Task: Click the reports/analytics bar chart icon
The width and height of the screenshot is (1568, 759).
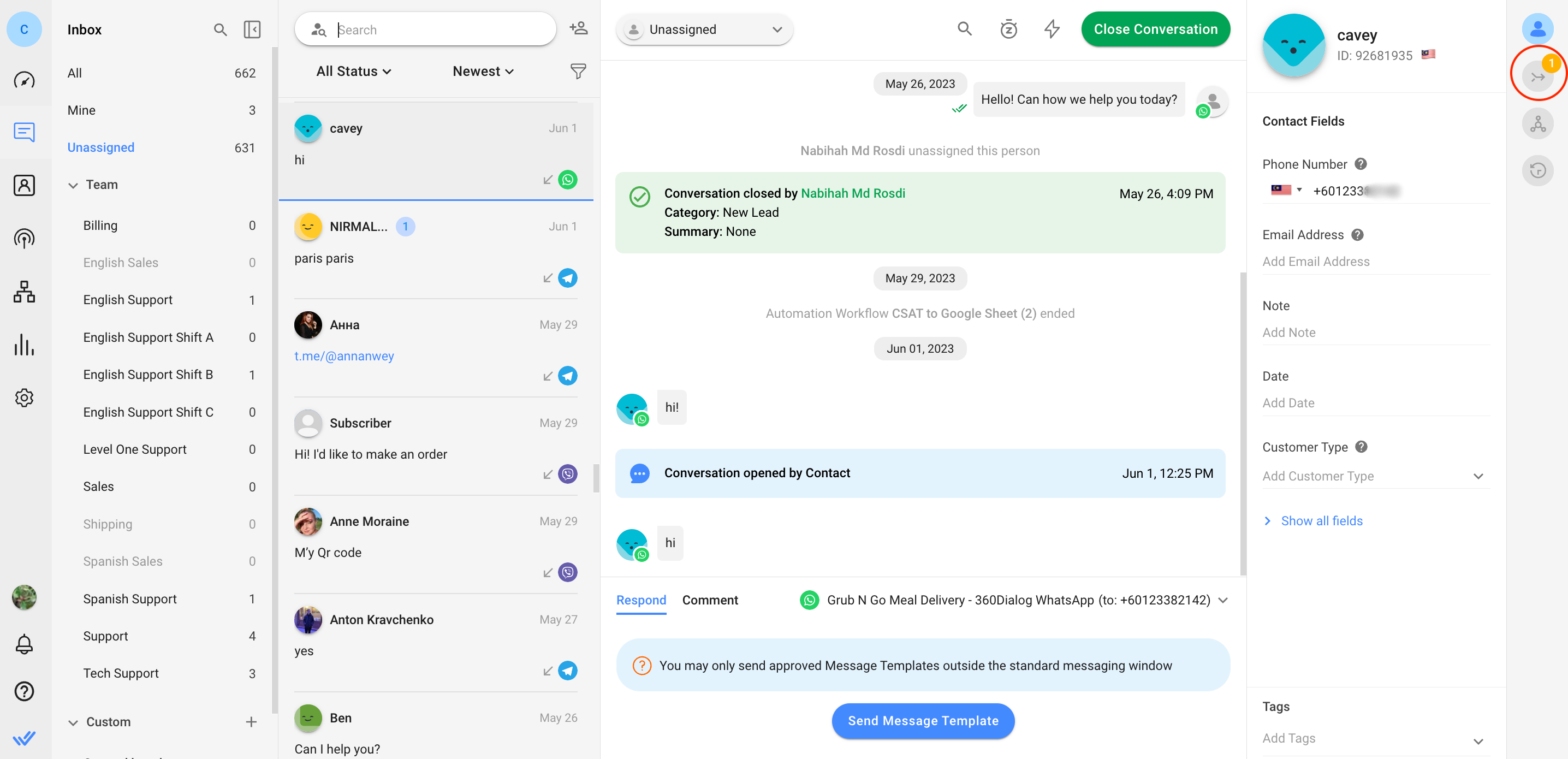Action: click(24, 346)
